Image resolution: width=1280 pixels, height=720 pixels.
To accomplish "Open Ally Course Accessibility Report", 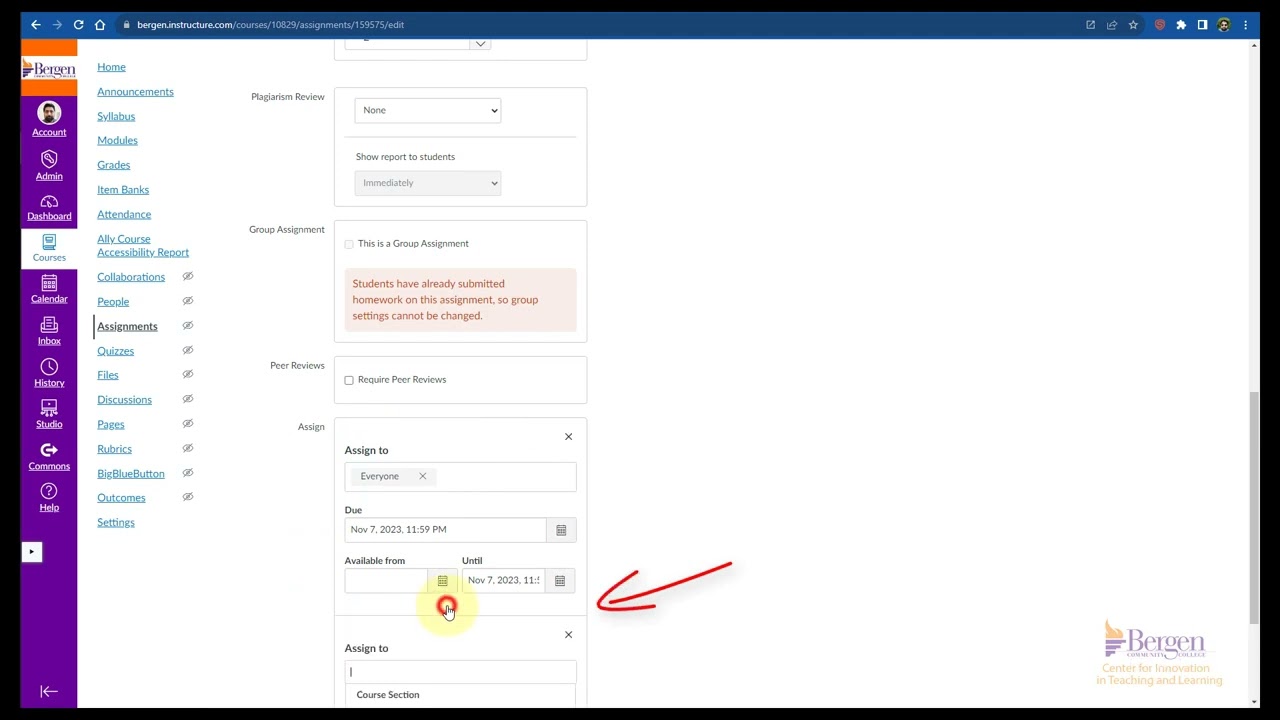I will click(142, 246).
